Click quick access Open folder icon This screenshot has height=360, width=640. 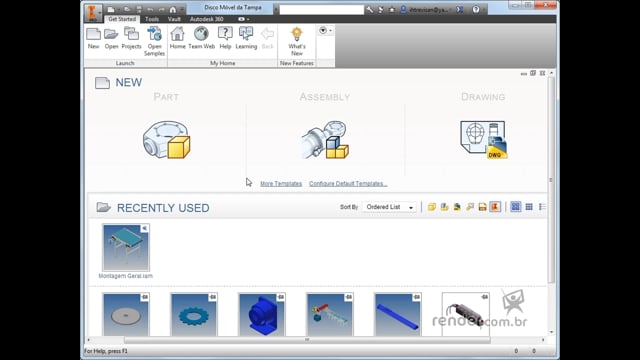[x=127, y=9]
